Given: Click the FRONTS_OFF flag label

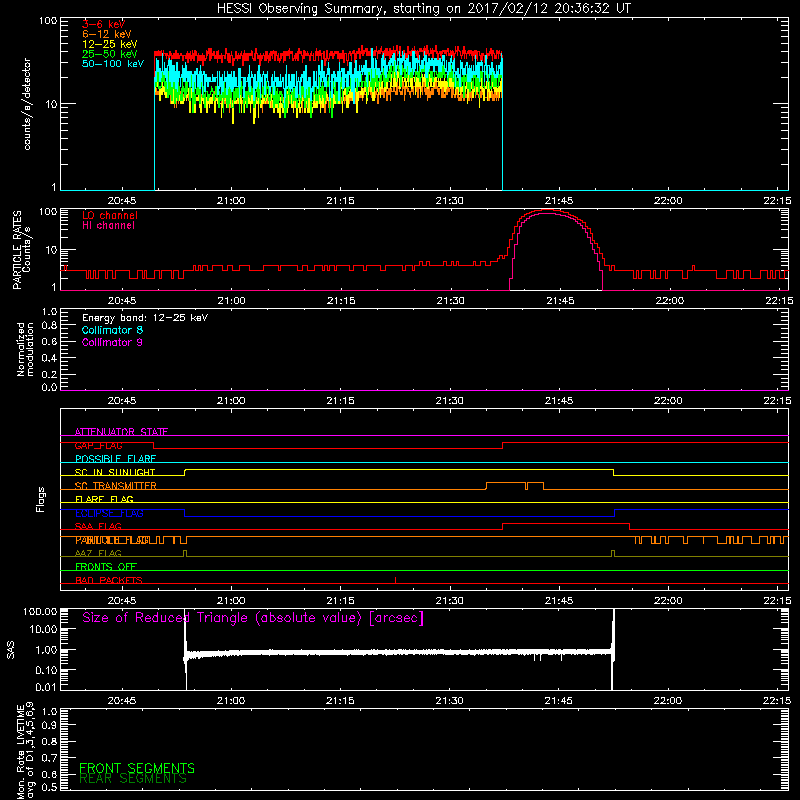Looking at the screenshot, I should pyautogui.click(x=106, y=566).
